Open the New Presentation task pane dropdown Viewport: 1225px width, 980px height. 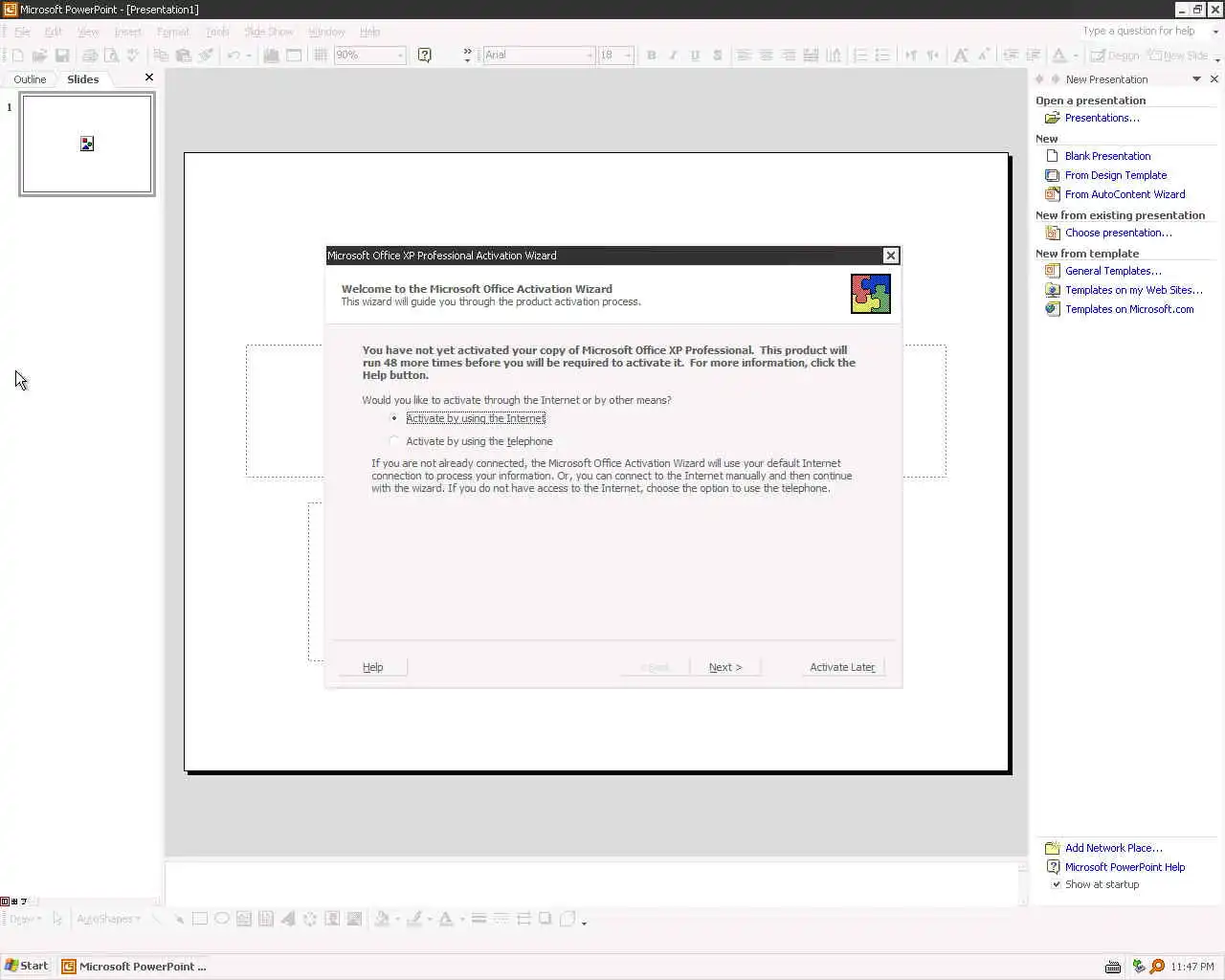click(1196, 79)
